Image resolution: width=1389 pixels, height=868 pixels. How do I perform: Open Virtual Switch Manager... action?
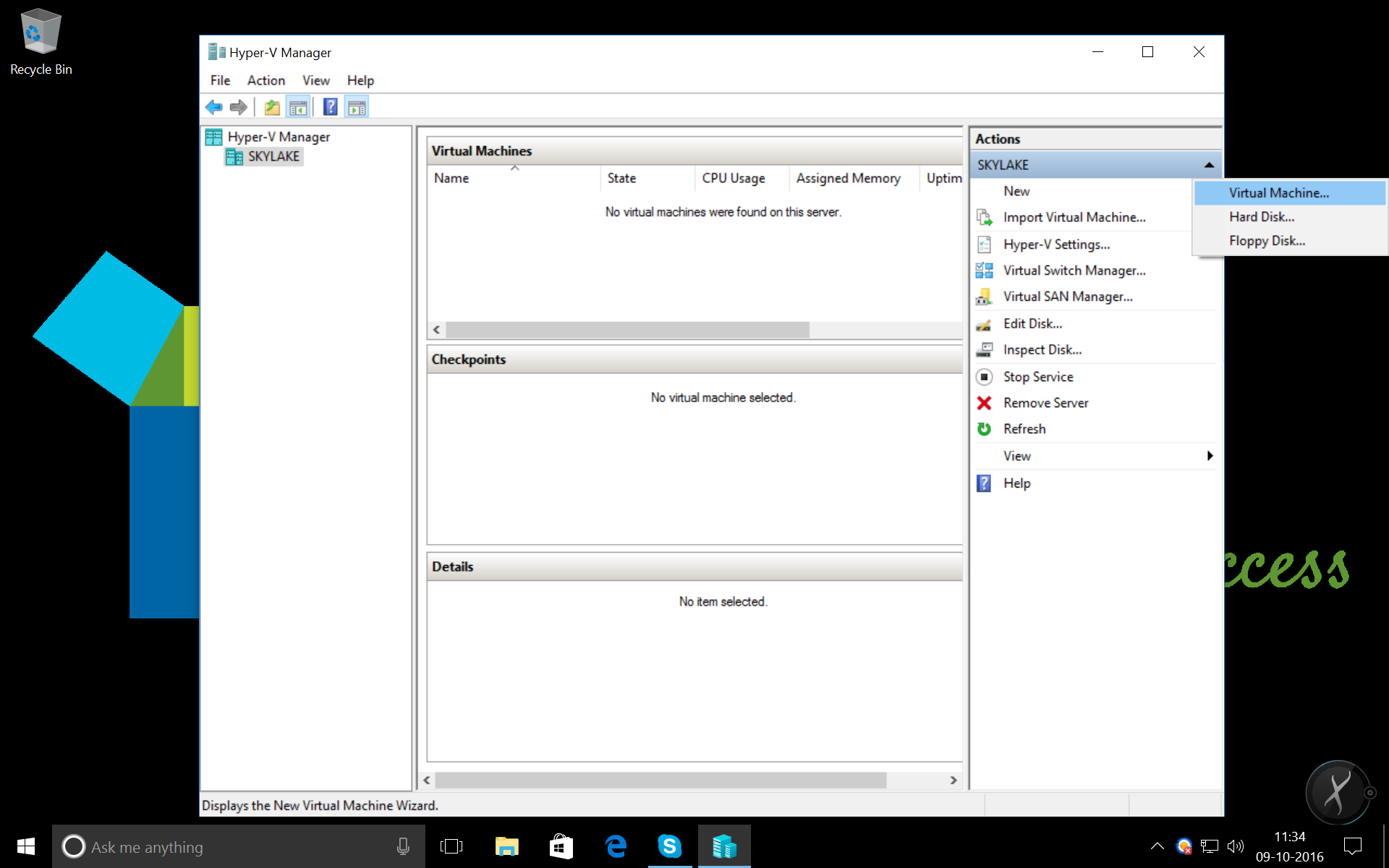point(1074,271)
